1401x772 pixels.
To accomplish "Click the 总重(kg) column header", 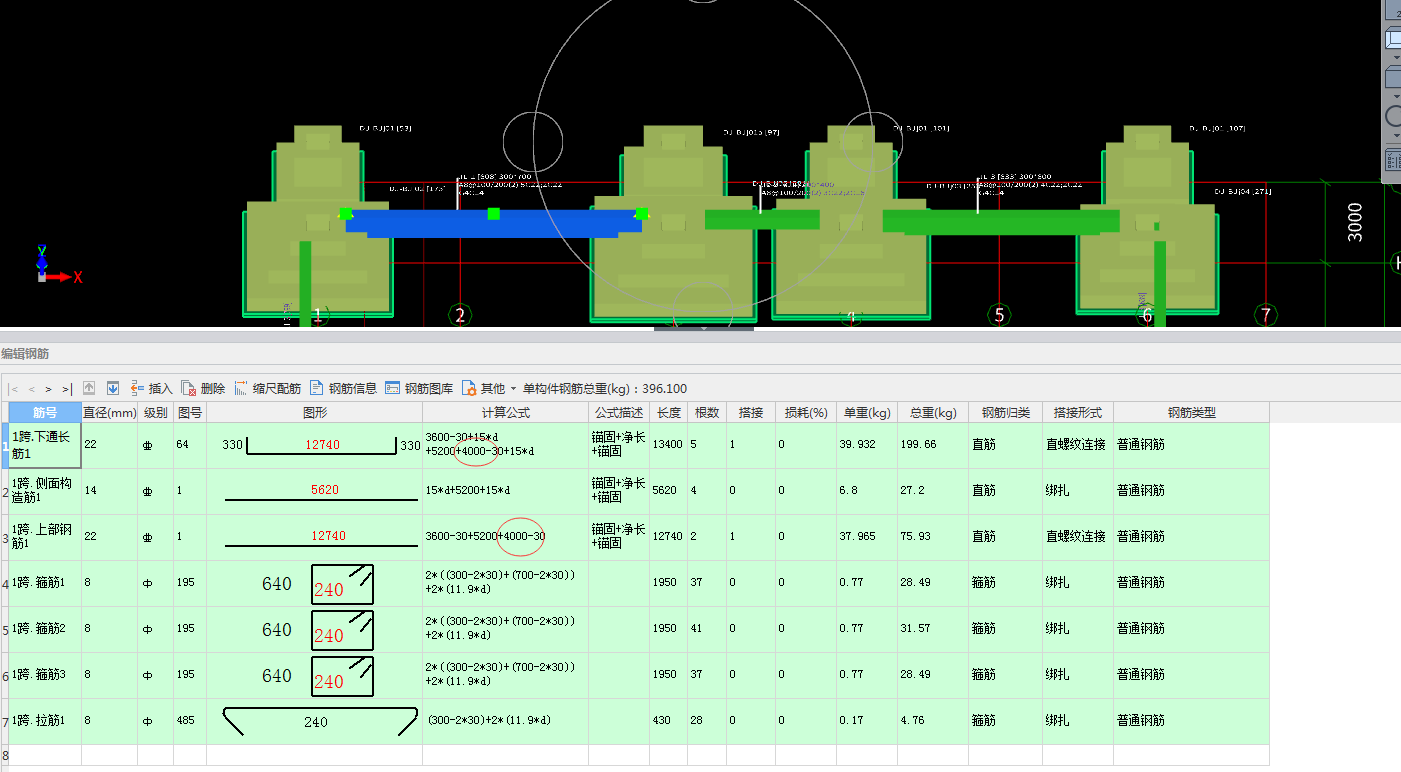I will [932, 412].
